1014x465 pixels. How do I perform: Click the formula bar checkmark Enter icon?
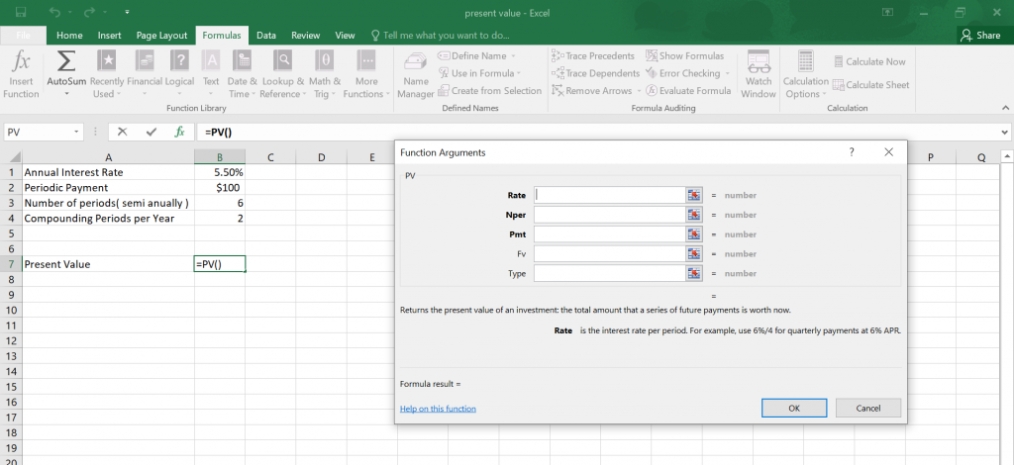click(x=151, y=132)
